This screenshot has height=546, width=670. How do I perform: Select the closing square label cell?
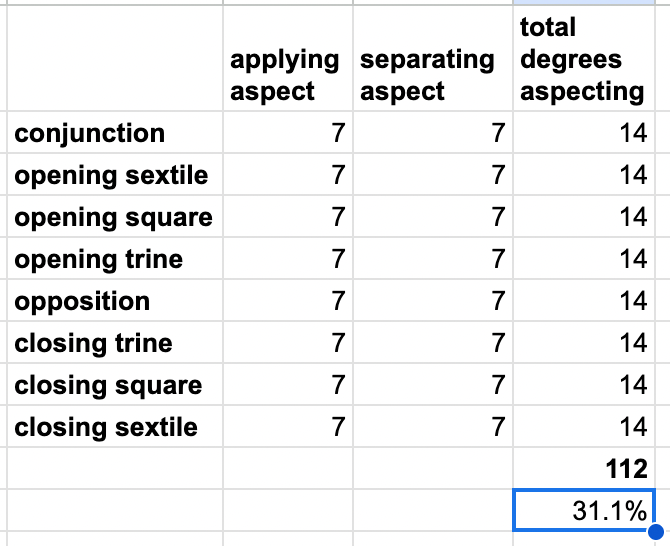116,385
